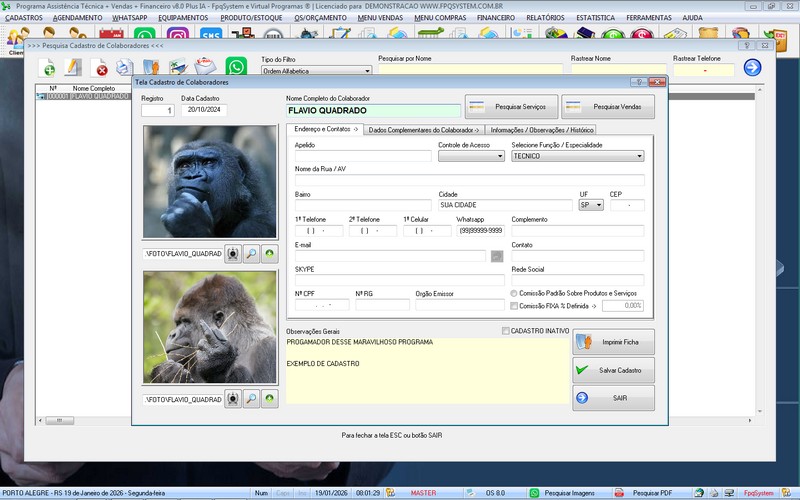Click the Pesquisar Imagens status bar link
800x500 pixels.
click(569, 493)
